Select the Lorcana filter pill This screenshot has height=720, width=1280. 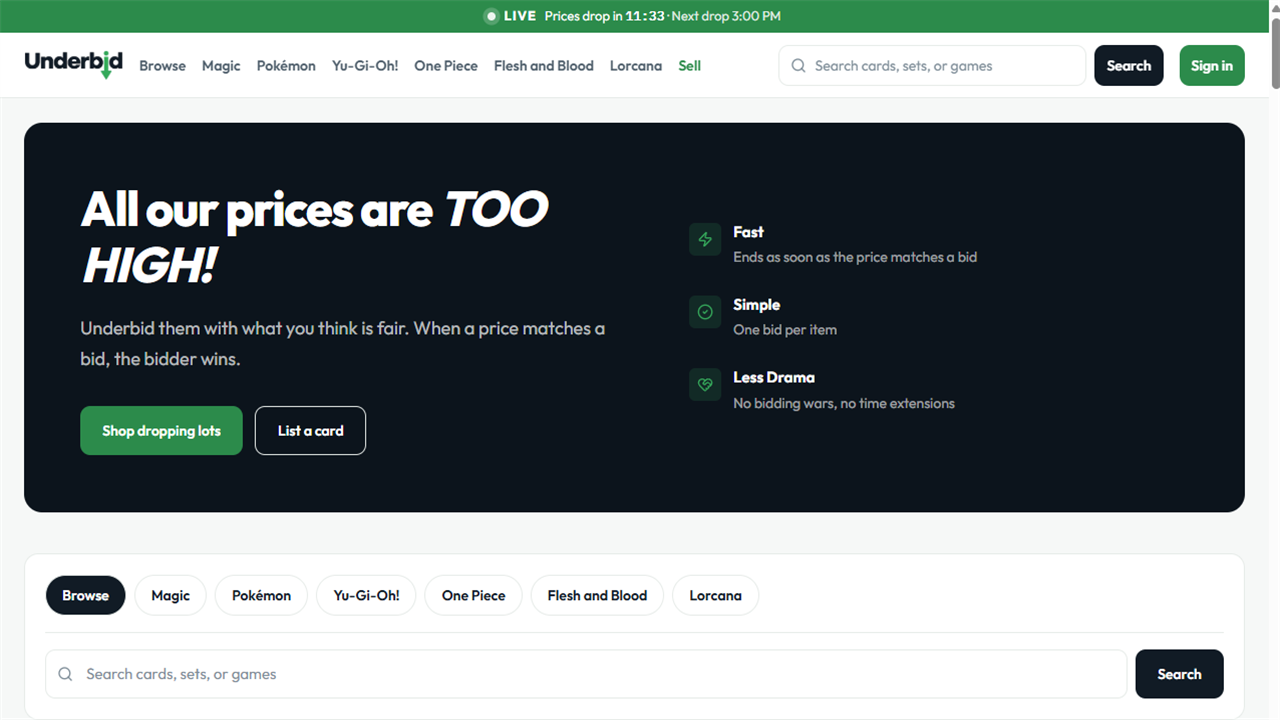[x=715, y=595]
